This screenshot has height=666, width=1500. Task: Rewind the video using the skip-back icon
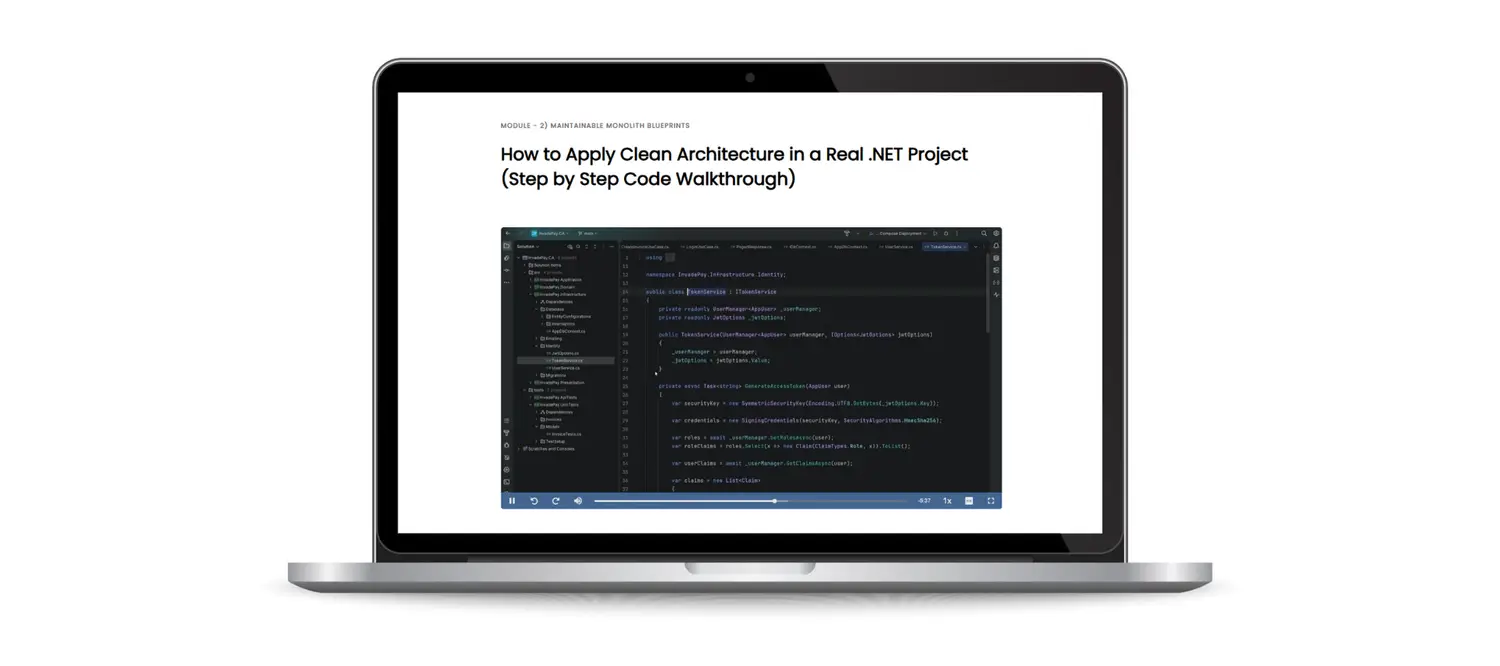[534, 501]
